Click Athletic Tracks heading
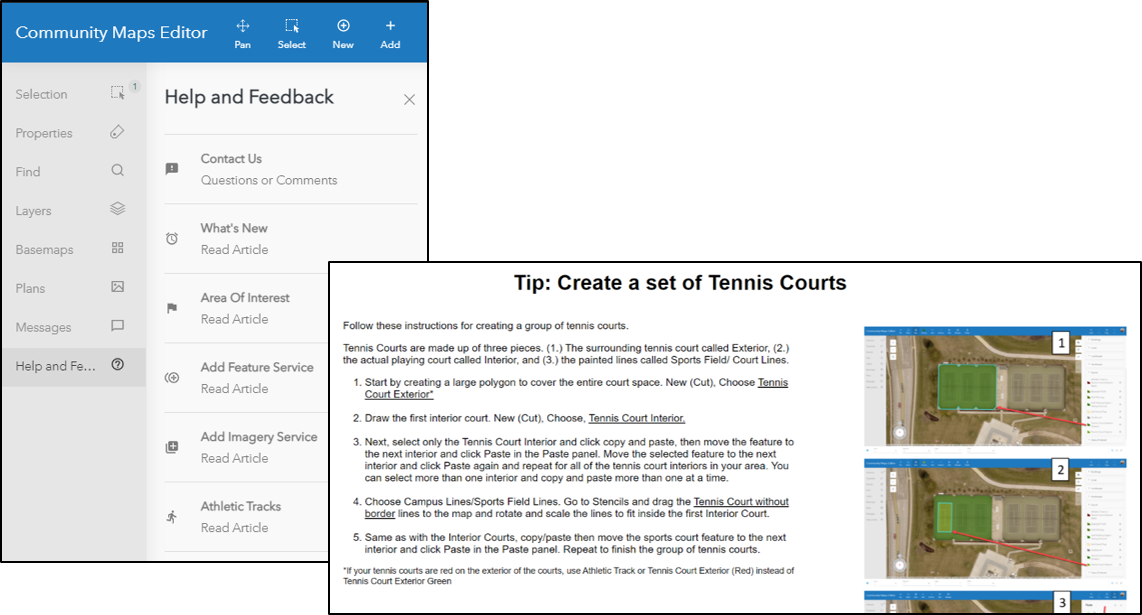The height and width of the screenshot is (615, 1142). click(240, 506)
